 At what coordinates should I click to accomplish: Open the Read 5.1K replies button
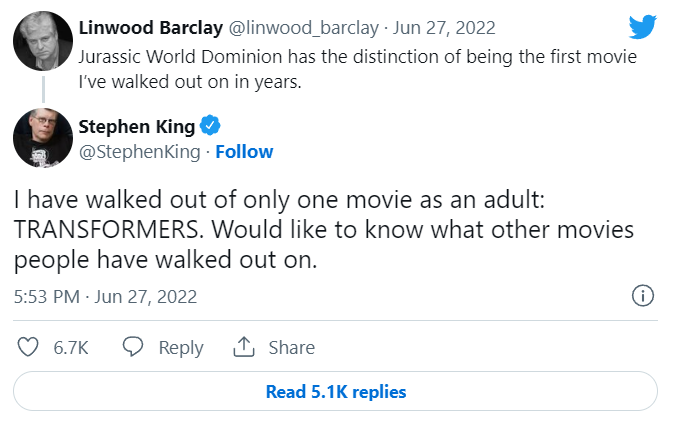[x=336, y=392]
